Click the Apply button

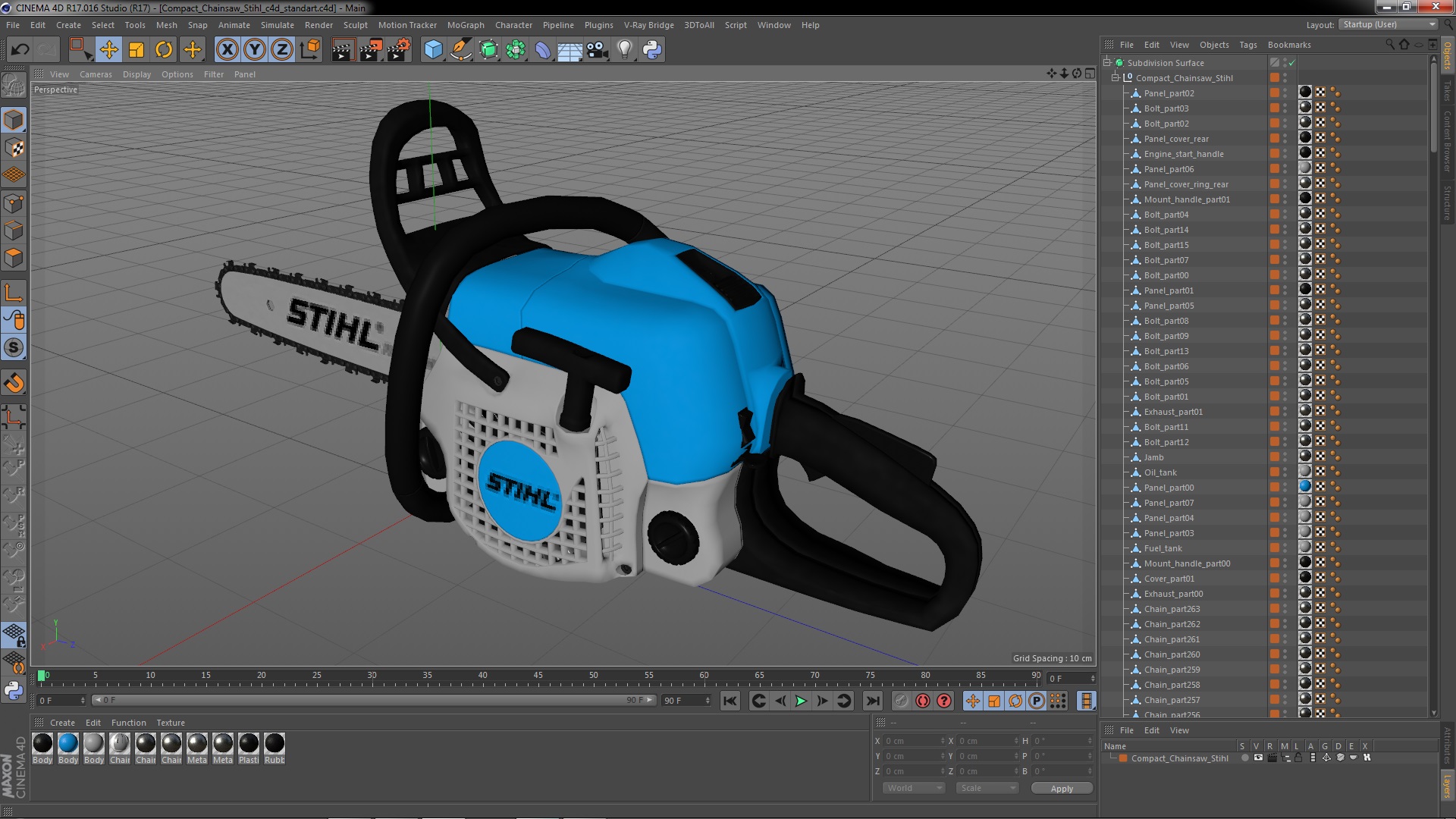coord(1062,788)
